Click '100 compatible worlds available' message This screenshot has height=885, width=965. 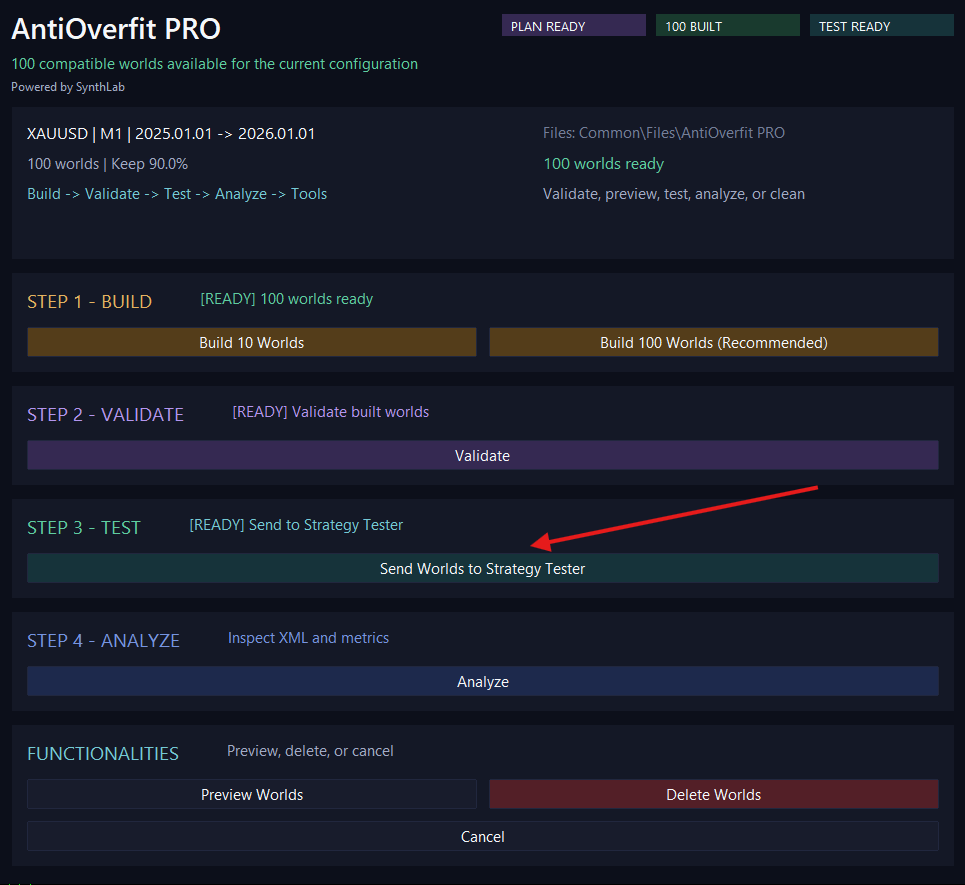(214, 64)
